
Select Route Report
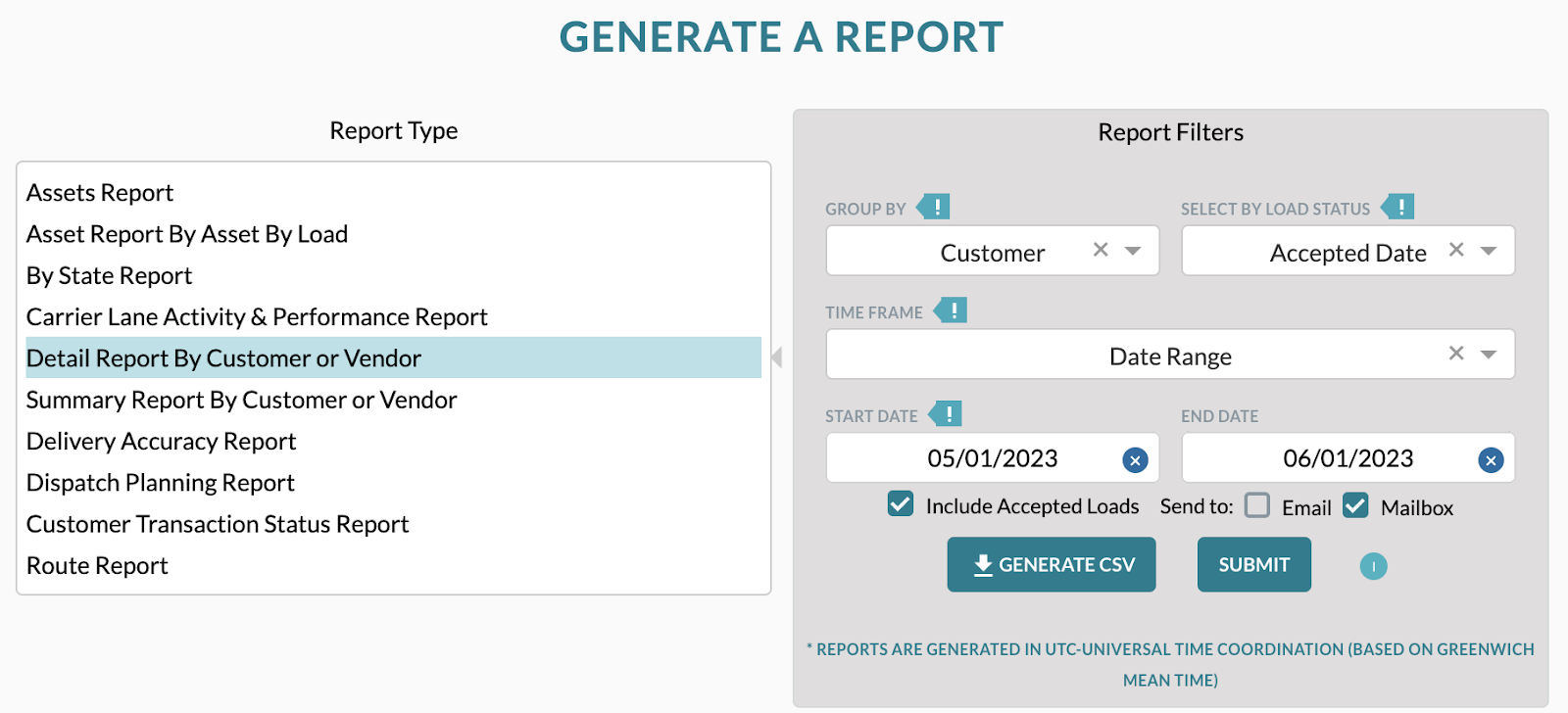coord(393,565)
